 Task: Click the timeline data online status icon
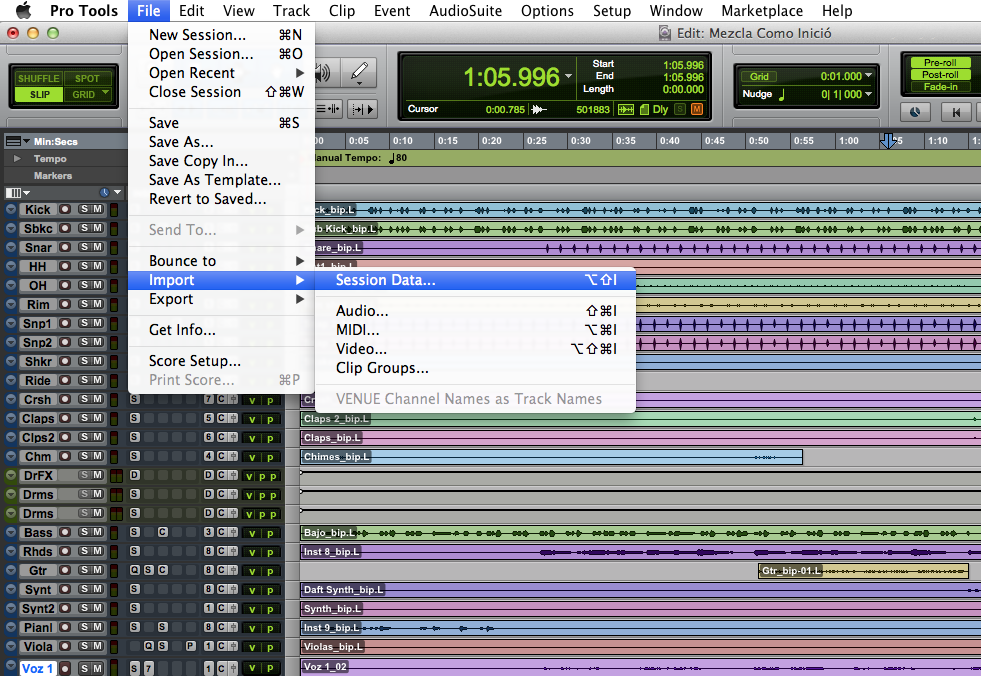[x=626, y=110]
